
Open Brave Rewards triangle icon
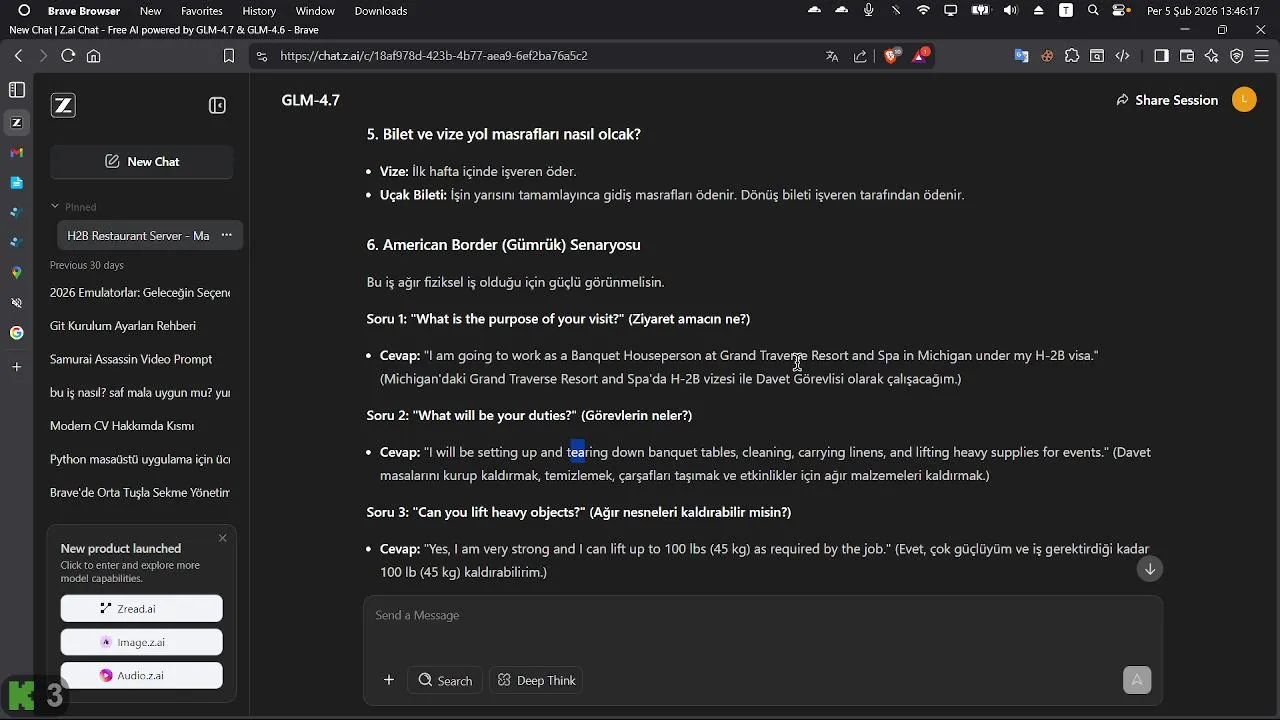[x=920, y=55]
